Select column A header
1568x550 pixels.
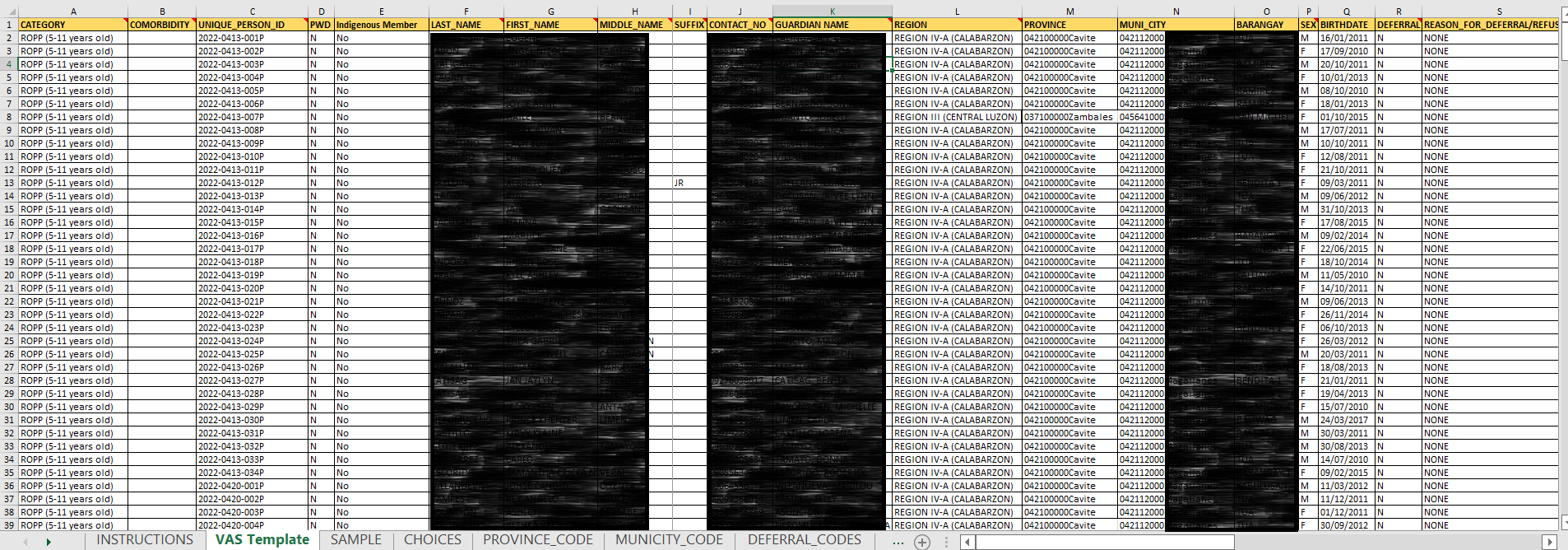(73, 12)
